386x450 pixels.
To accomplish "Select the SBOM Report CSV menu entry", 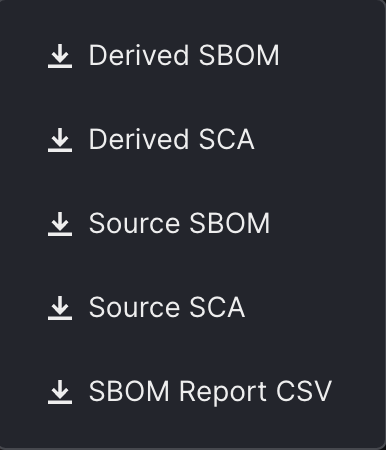I will pos(193,392).
